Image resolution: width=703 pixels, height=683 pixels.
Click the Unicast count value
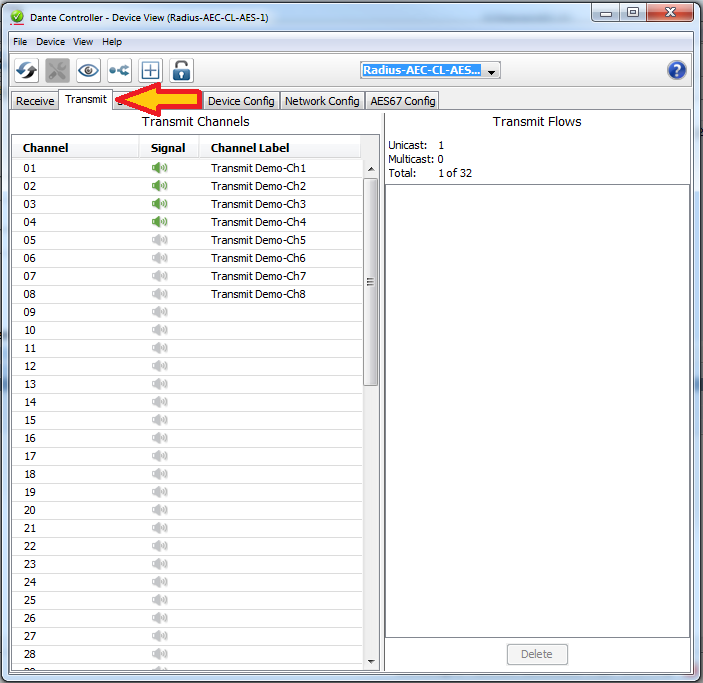[441, 145]
